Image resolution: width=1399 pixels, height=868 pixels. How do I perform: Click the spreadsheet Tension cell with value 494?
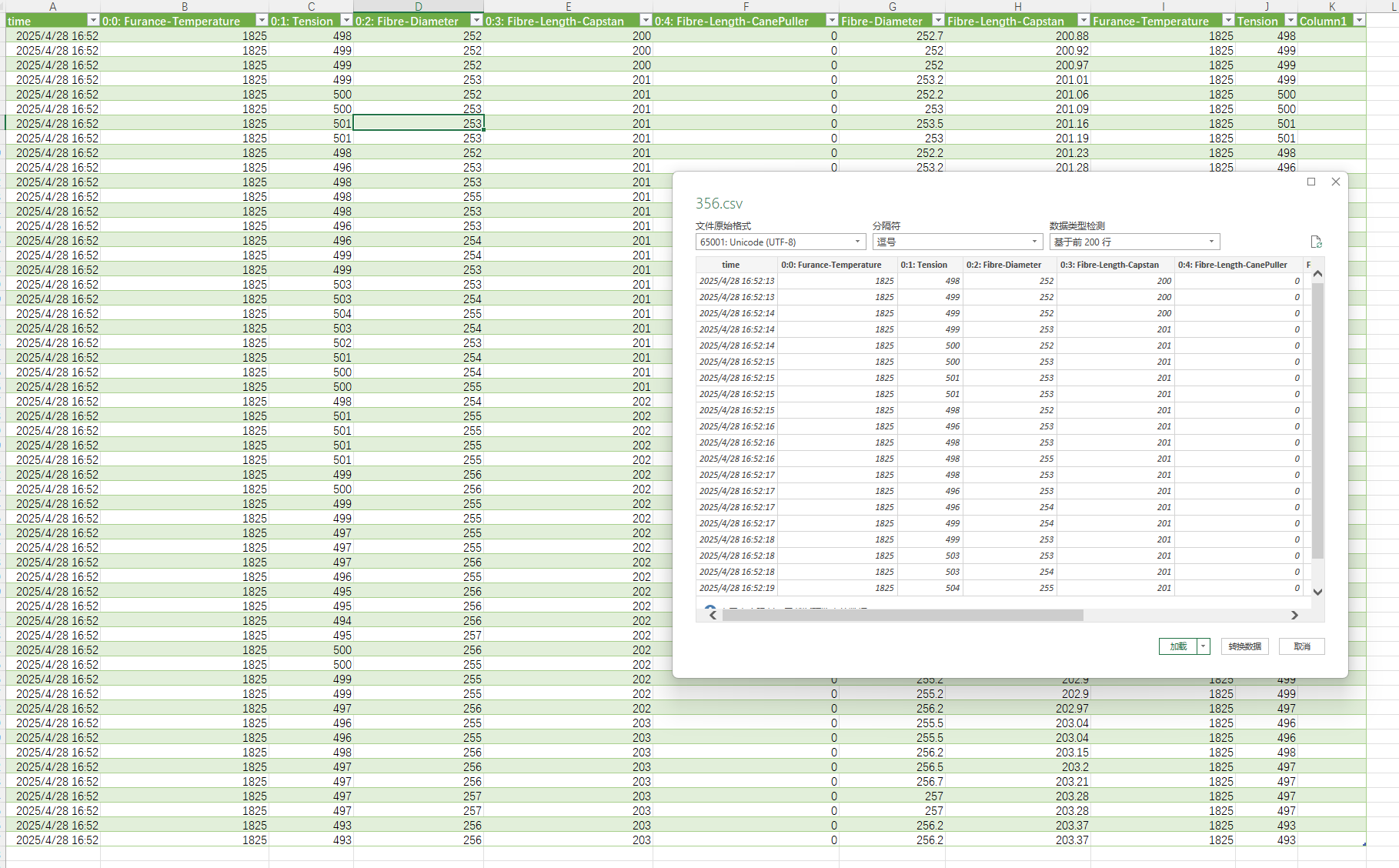pyautogui.click(x=312, y=621)
